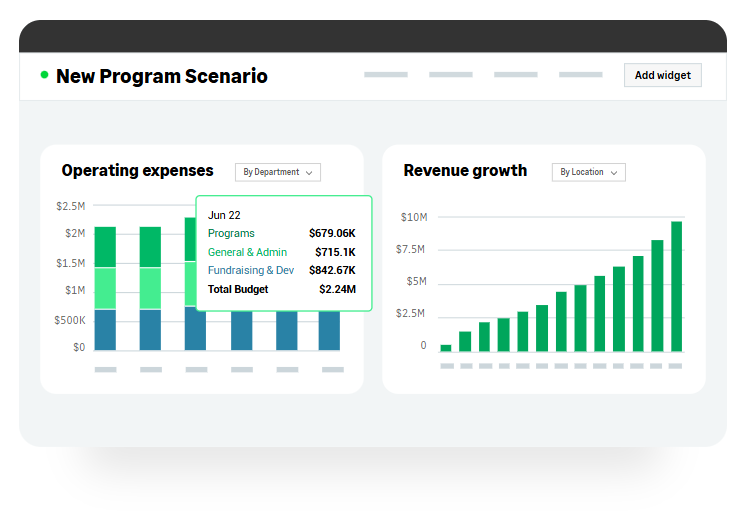This screenshot has width=746, height=517.
Task: Click the Fundraising & Dev tooltip row
Action: (x=282, y=270)
